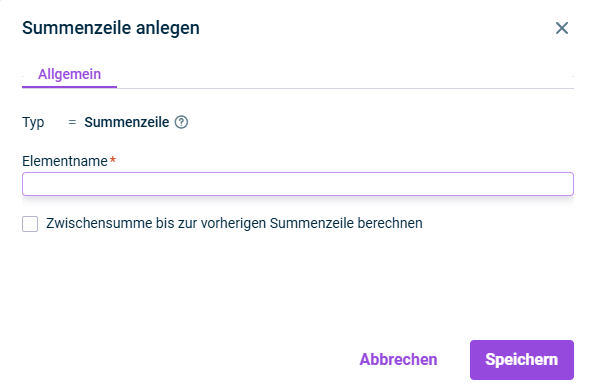Show the tooltip from the question mark icon
The height and width of the screenshot is (392, 595).
click(x=181, y=122)
